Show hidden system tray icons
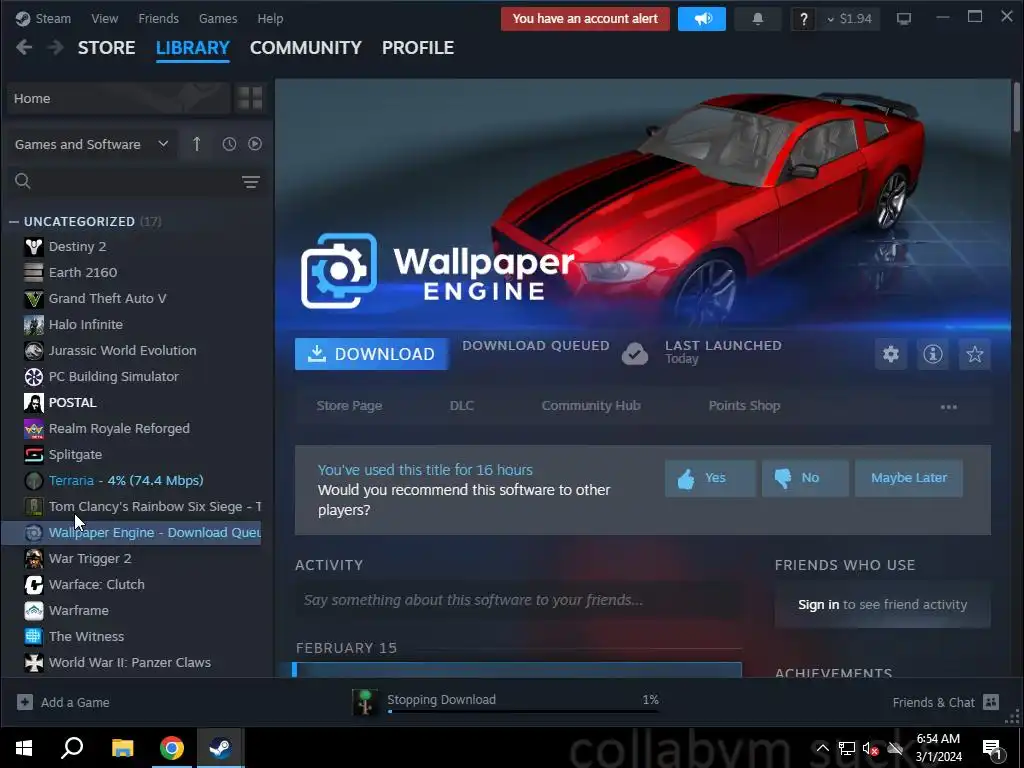The height and width of the screenshot is (768, 1024). [822, 748]
